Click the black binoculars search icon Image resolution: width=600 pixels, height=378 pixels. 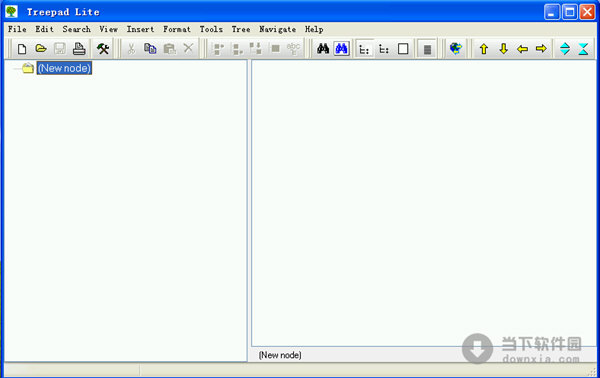tap(323, 49)
